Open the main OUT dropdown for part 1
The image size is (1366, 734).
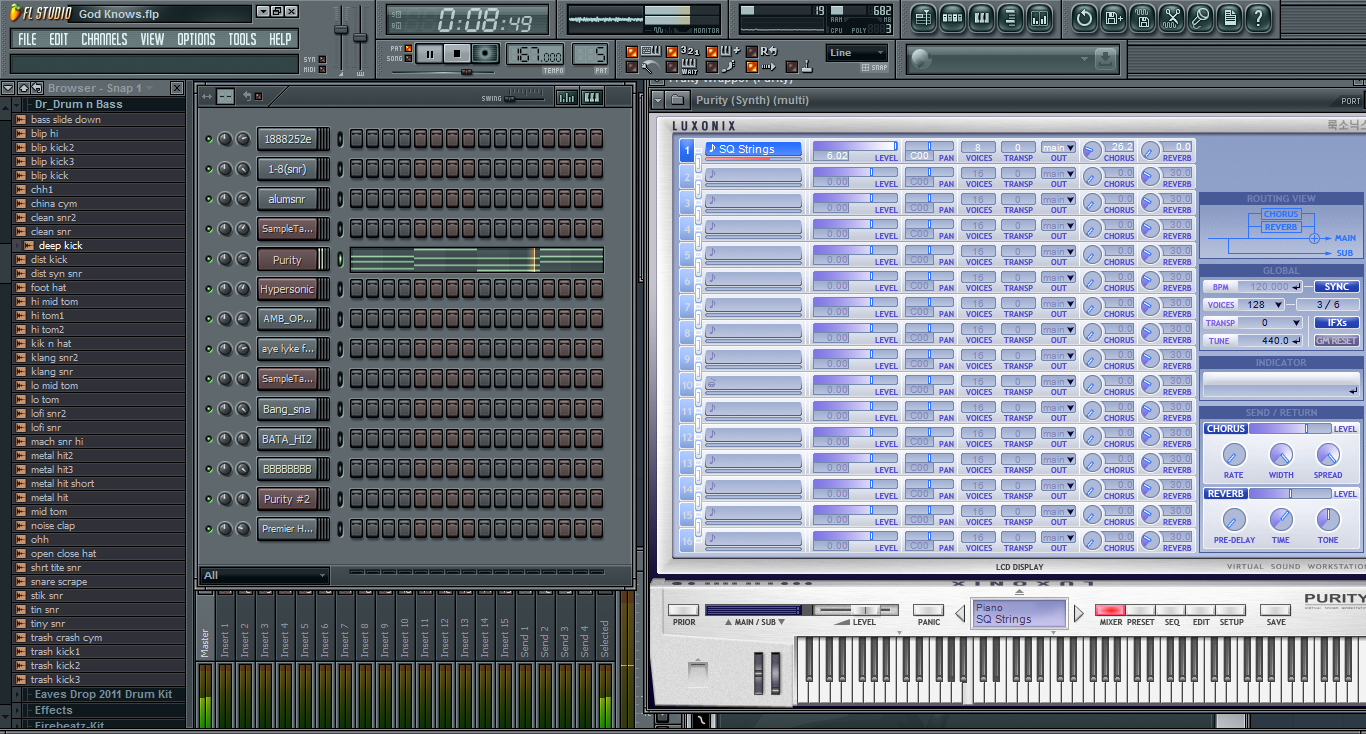coord(1058,147)
